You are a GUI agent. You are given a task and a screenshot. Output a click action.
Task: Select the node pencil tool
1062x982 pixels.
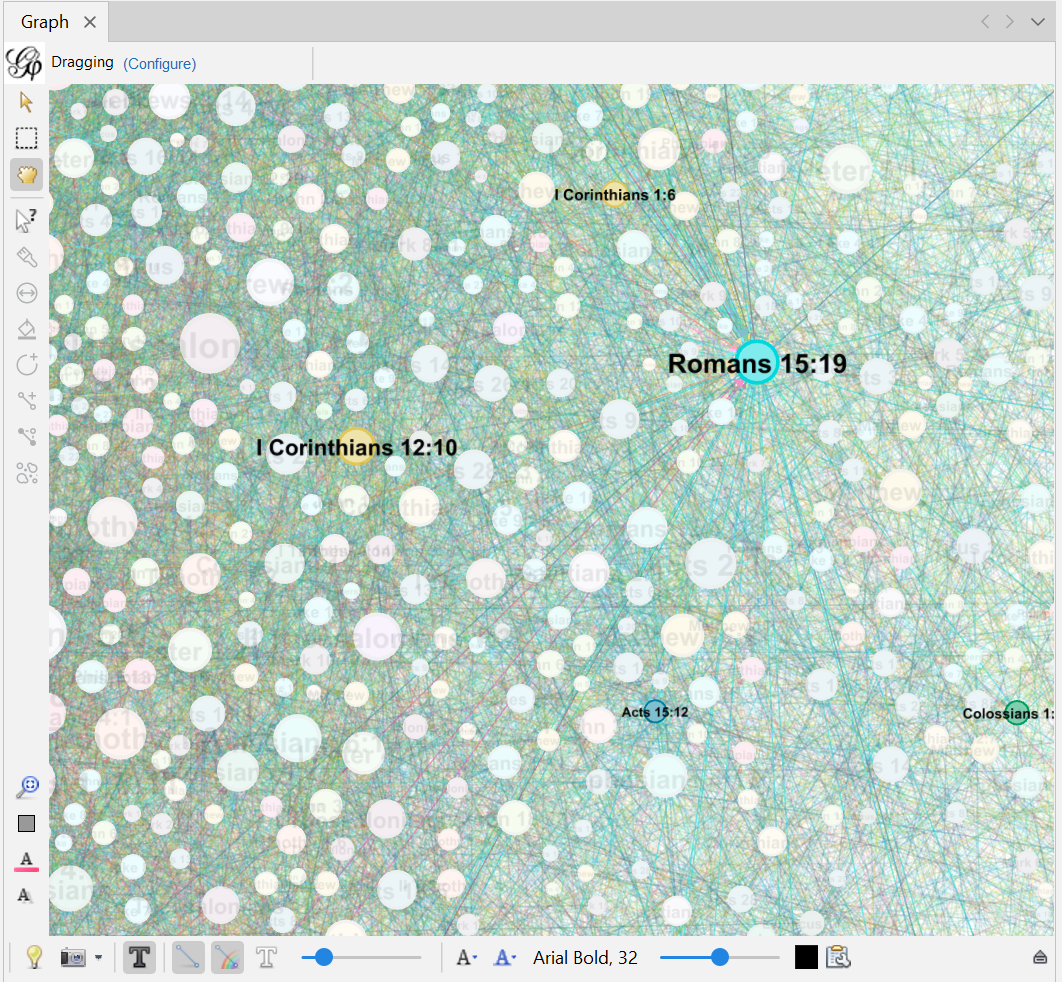[x=26, y=365]
